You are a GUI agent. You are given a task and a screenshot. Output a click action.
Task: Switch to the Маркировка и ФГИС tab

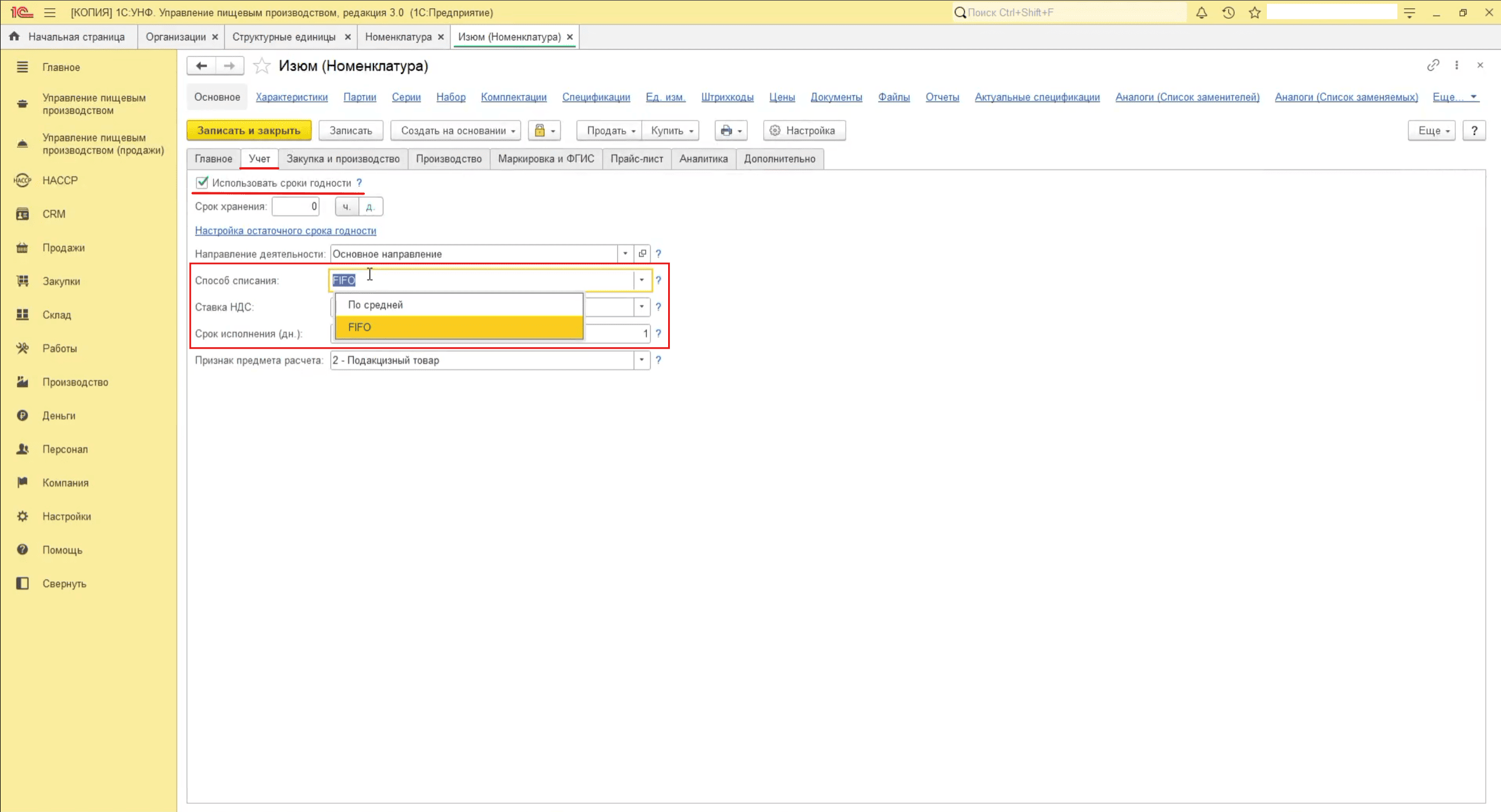(x=546, y=159)
